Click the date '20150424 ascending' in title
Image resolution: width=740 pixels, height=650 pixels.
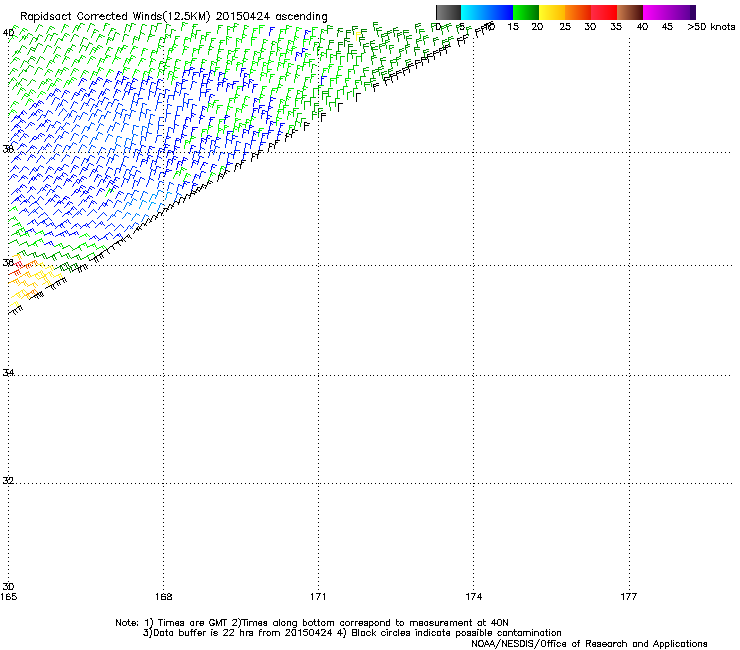point(271,17)
